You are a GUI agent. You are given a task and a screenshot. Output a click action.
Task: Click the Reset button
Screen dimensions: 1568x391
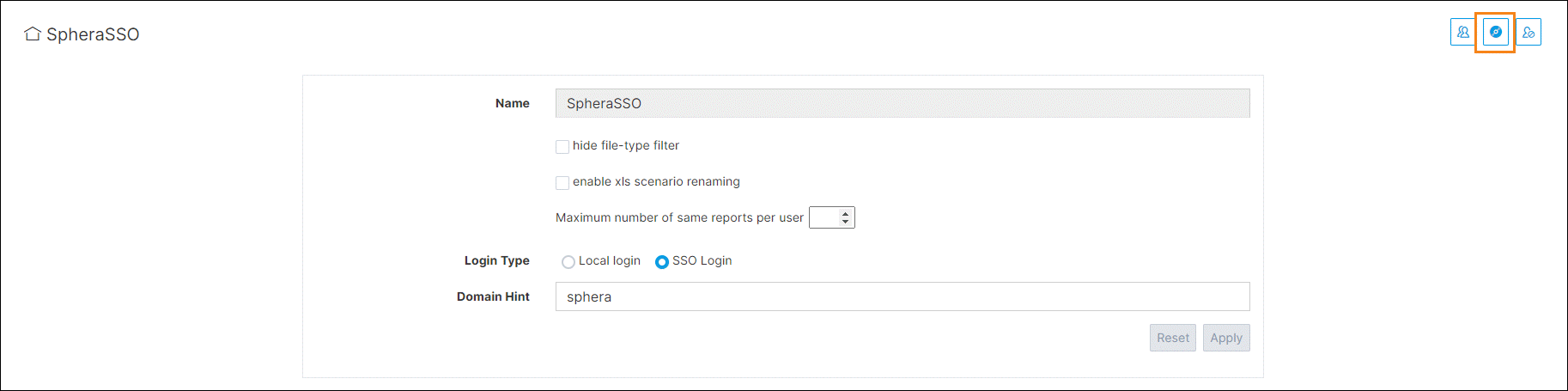coord(1173,338)
